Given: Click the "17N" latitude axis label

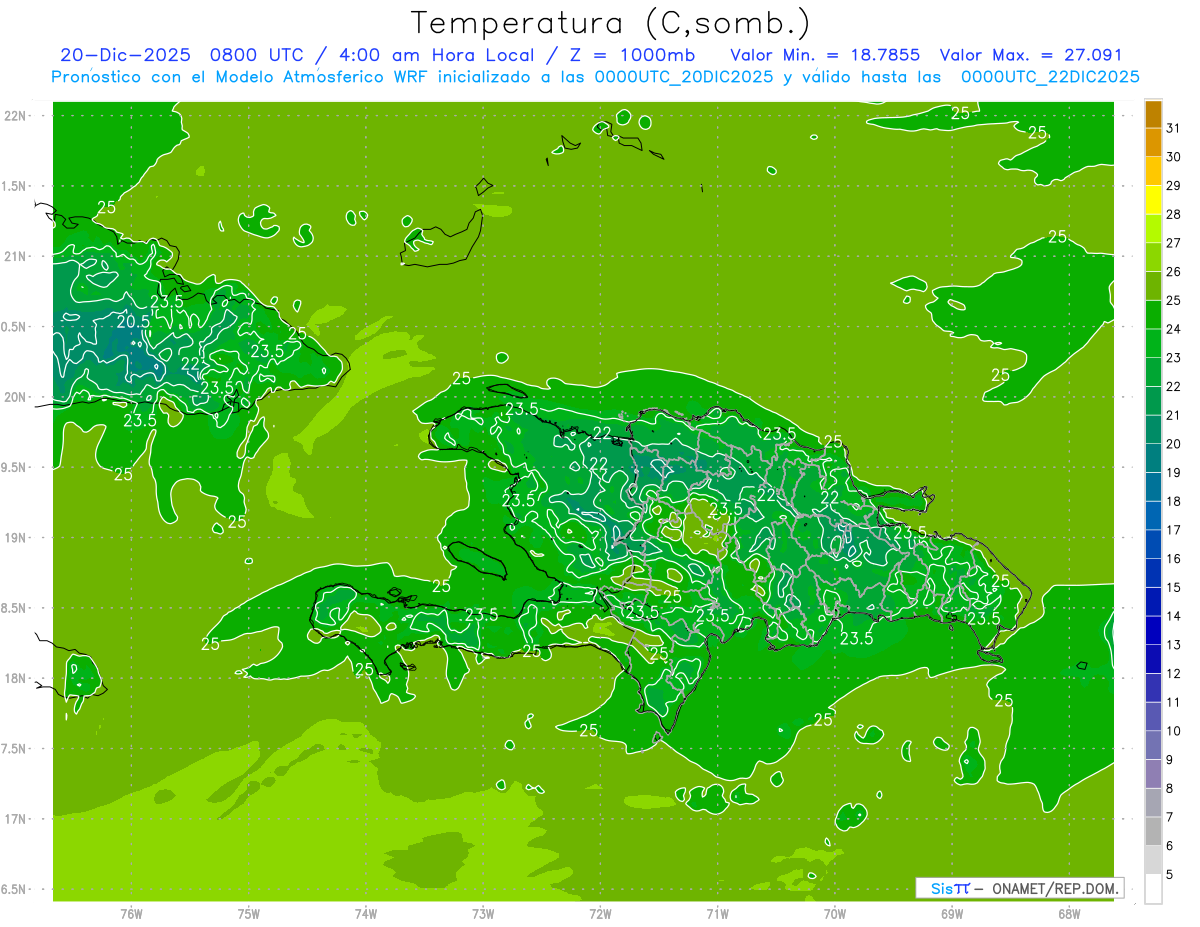Looking at the screenshot, I should pyautogui.click(x=15, y=819).
